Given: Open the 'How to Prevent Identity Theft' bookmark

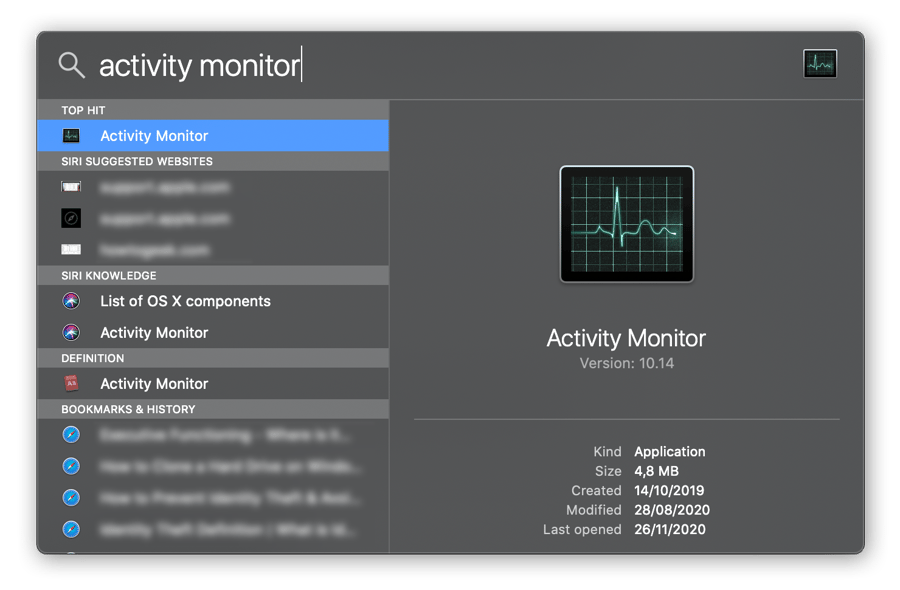Looking at the screenshot, I should click(x=230, y=498).
